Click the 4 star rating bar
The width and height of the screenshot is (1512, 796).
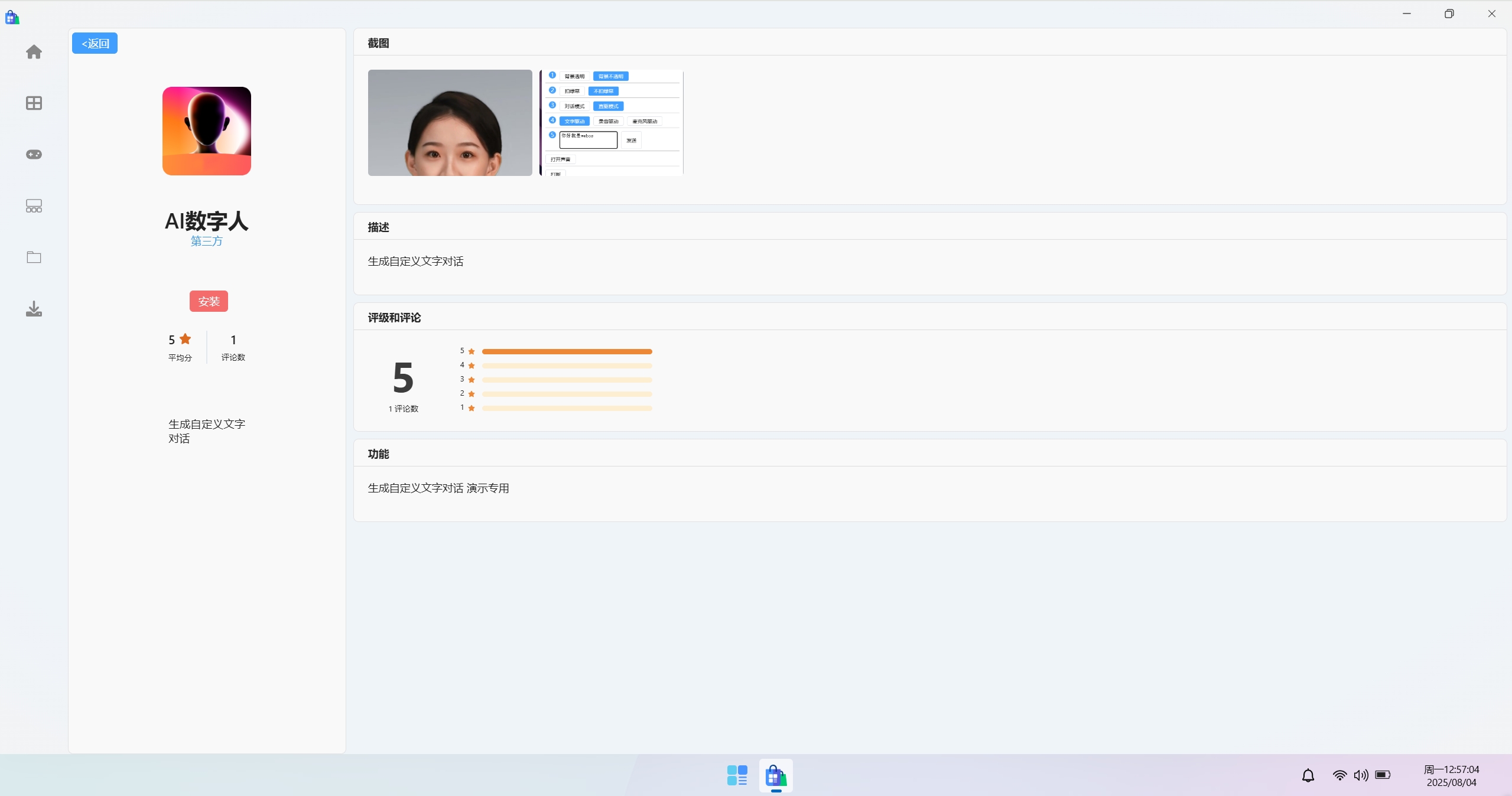567,366
